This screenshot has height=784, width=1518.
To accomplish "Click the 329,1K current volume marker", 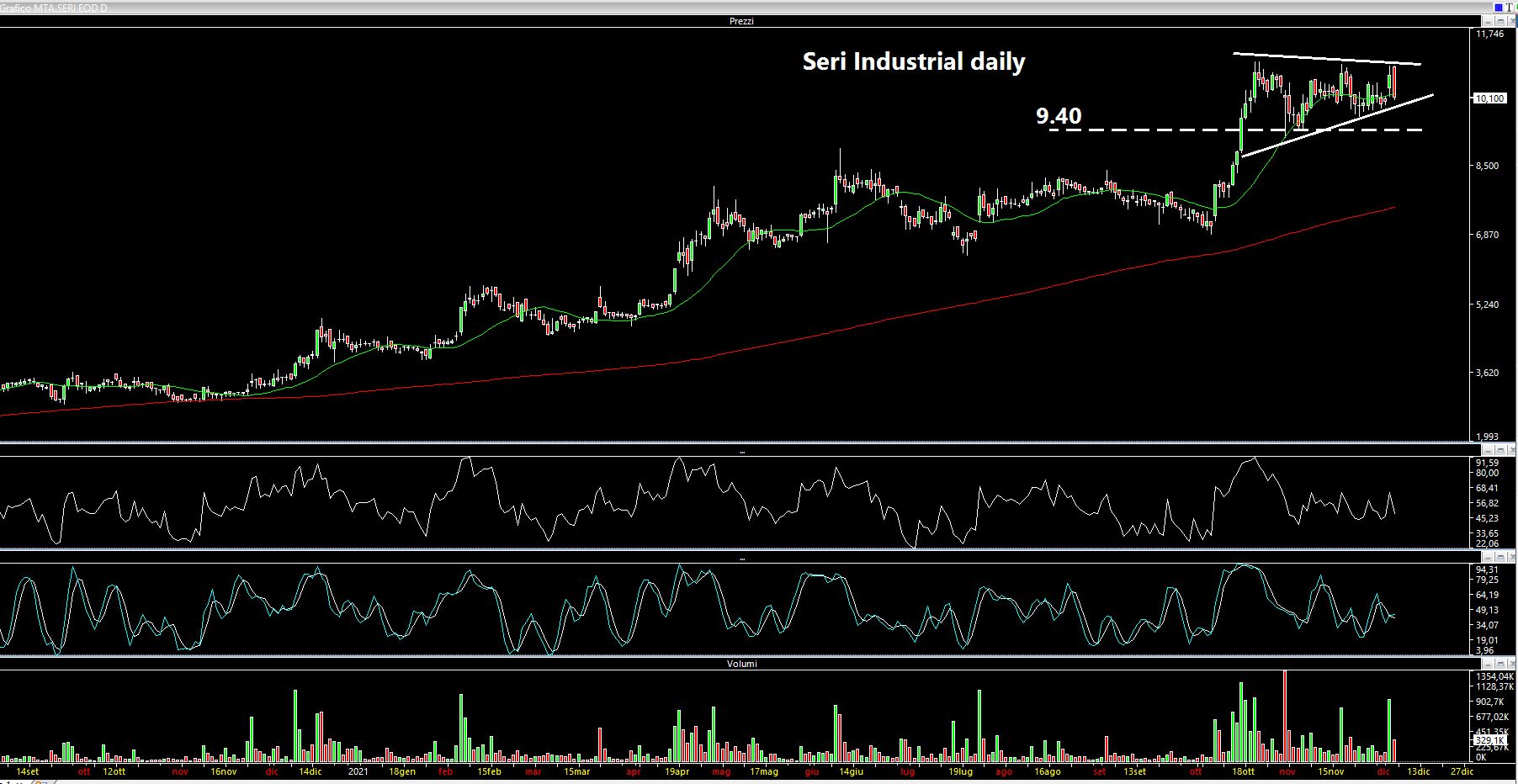I will click(1489, 741).
